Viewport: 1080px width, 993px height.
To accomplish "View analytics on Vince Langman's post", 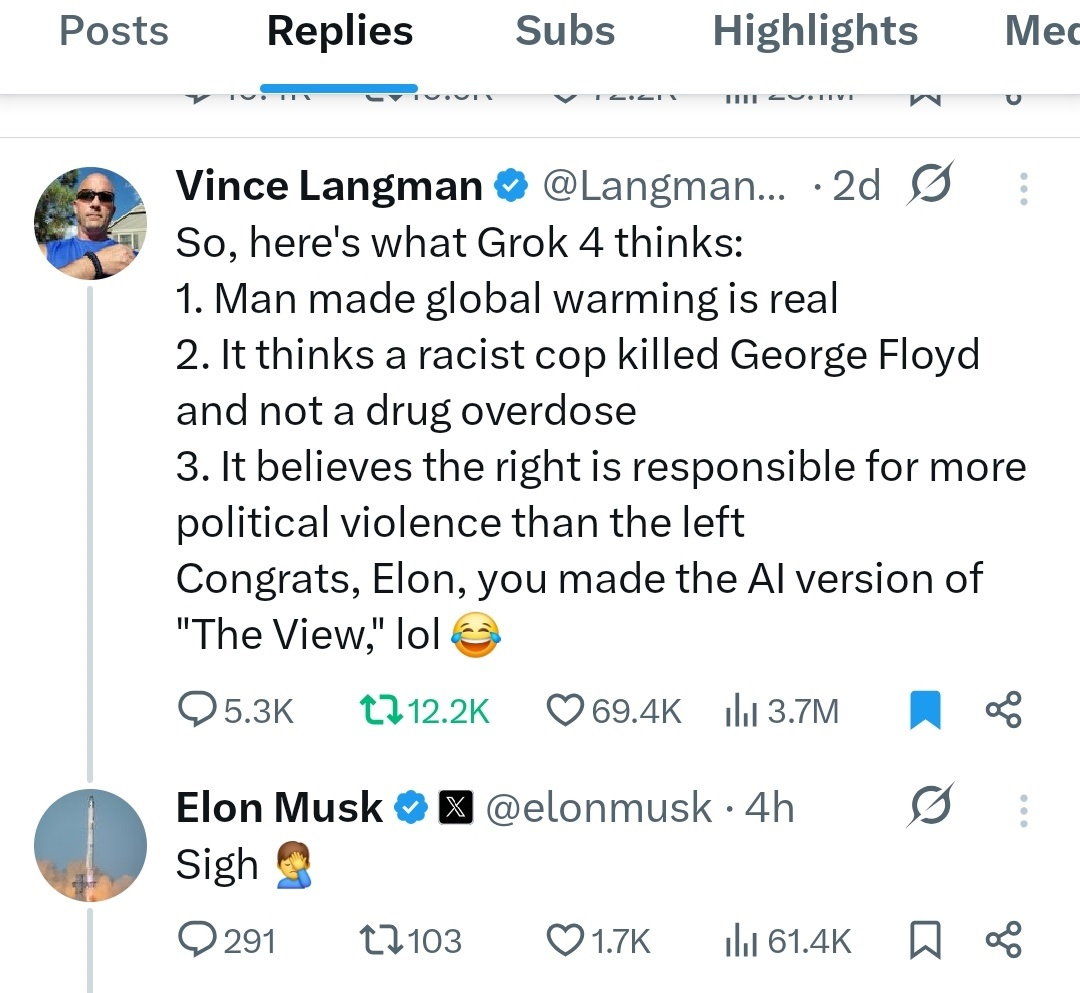I will (x=737, y=711).
